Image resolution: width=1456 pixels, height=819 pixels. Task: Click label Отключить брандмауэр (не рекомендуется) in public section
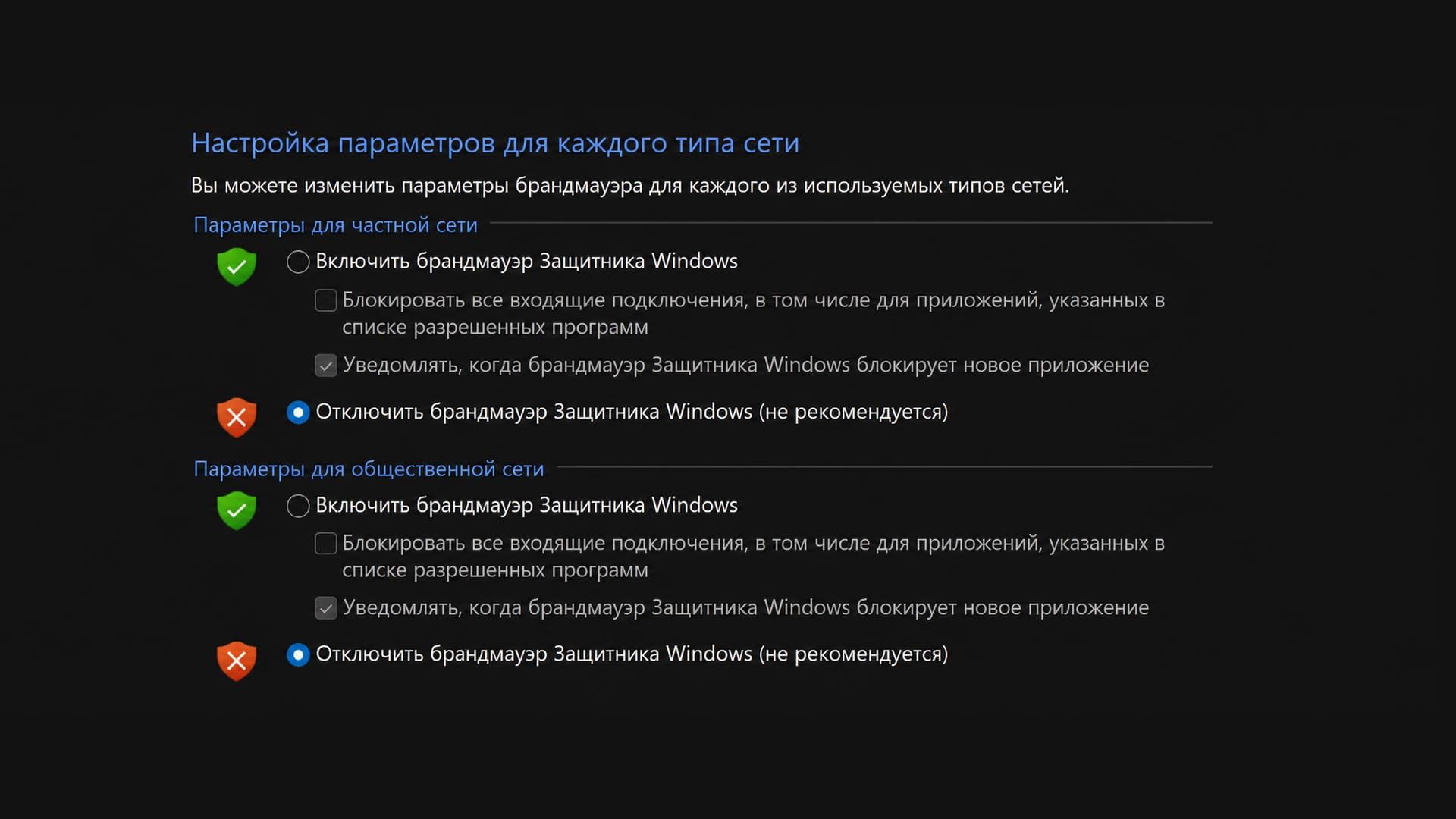click(x=632, y=654)
